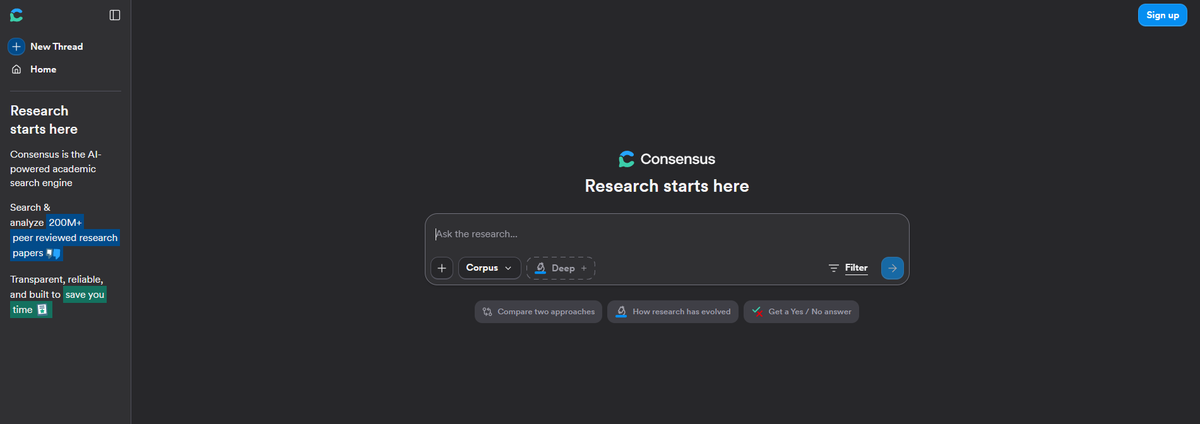1200x424 pixels.
Task: Click the plus attach button
Action: coord(442,268)
